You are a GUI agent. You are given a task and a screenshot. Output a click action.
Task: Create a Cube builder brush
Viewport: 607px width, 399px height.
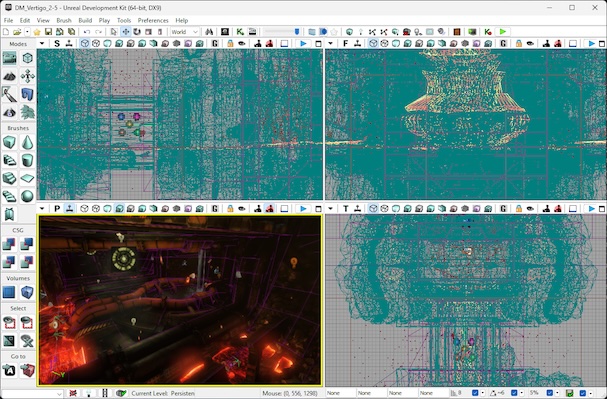pyautogui.click(x=10, y=142)
